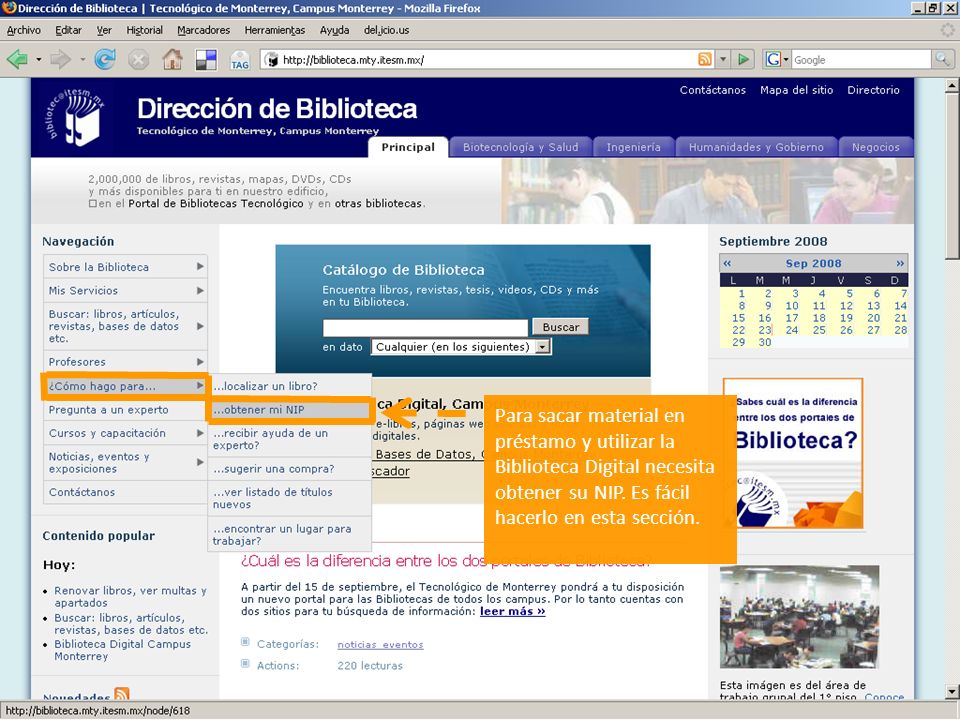Click the '¿Sabes cuál es la diferencia' banner
Screen dimensions: 960x720
793,453
